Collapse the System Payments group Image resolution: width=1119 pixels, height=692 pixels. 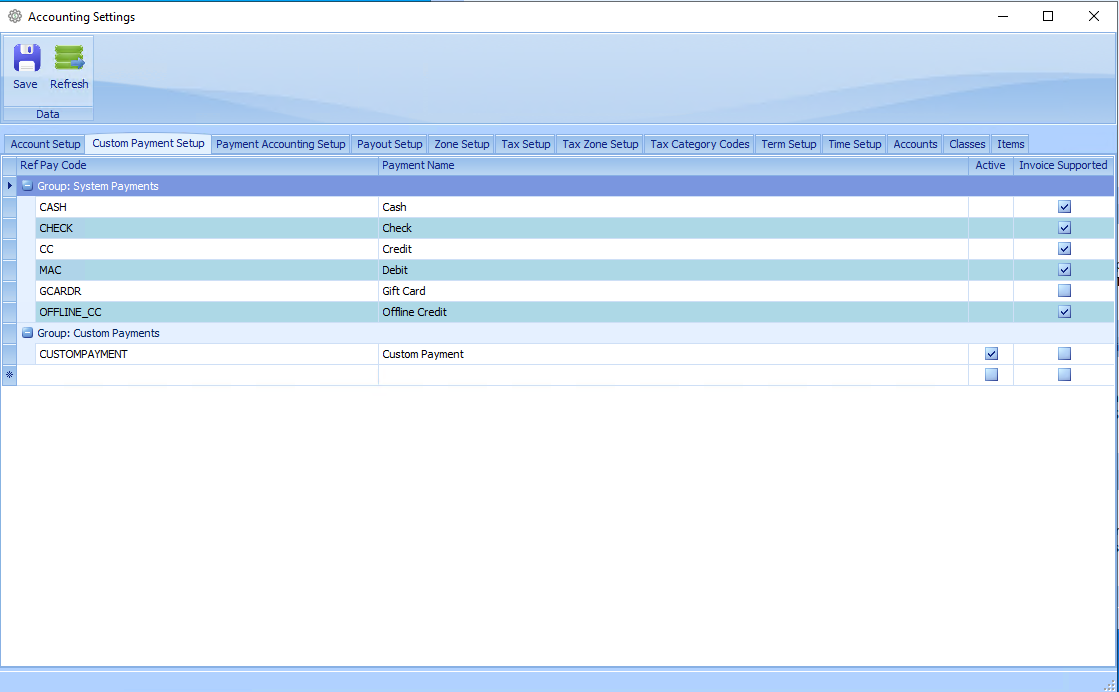(27, 186)
